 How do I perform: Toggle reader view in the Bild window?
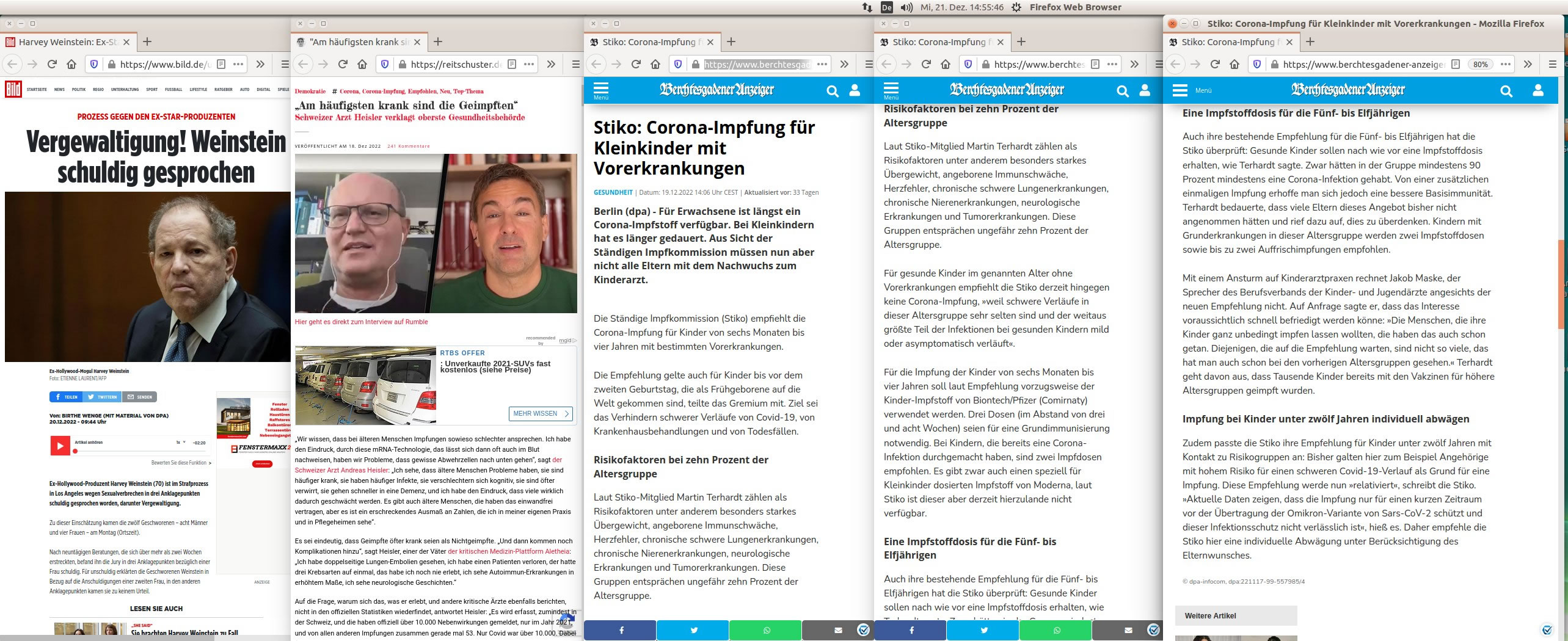222,64
